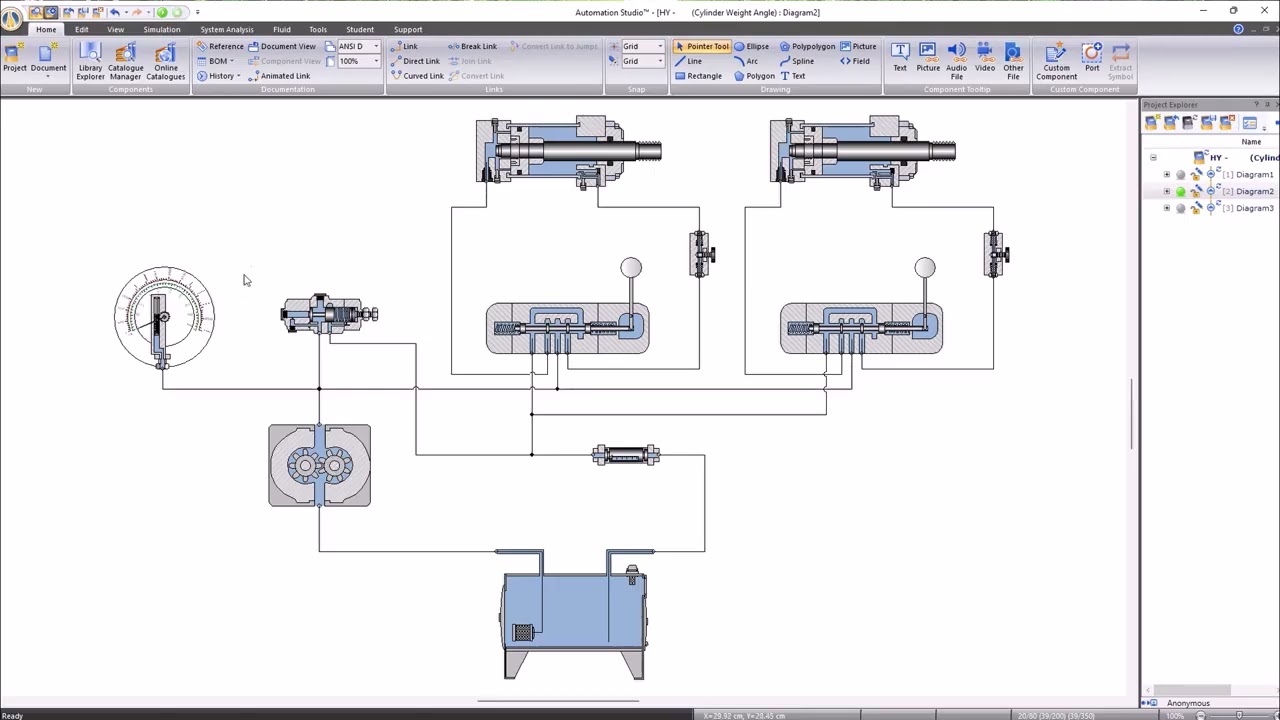
Task: Select Diagram2 in Project Explorer
Action: coord(1254,192)
